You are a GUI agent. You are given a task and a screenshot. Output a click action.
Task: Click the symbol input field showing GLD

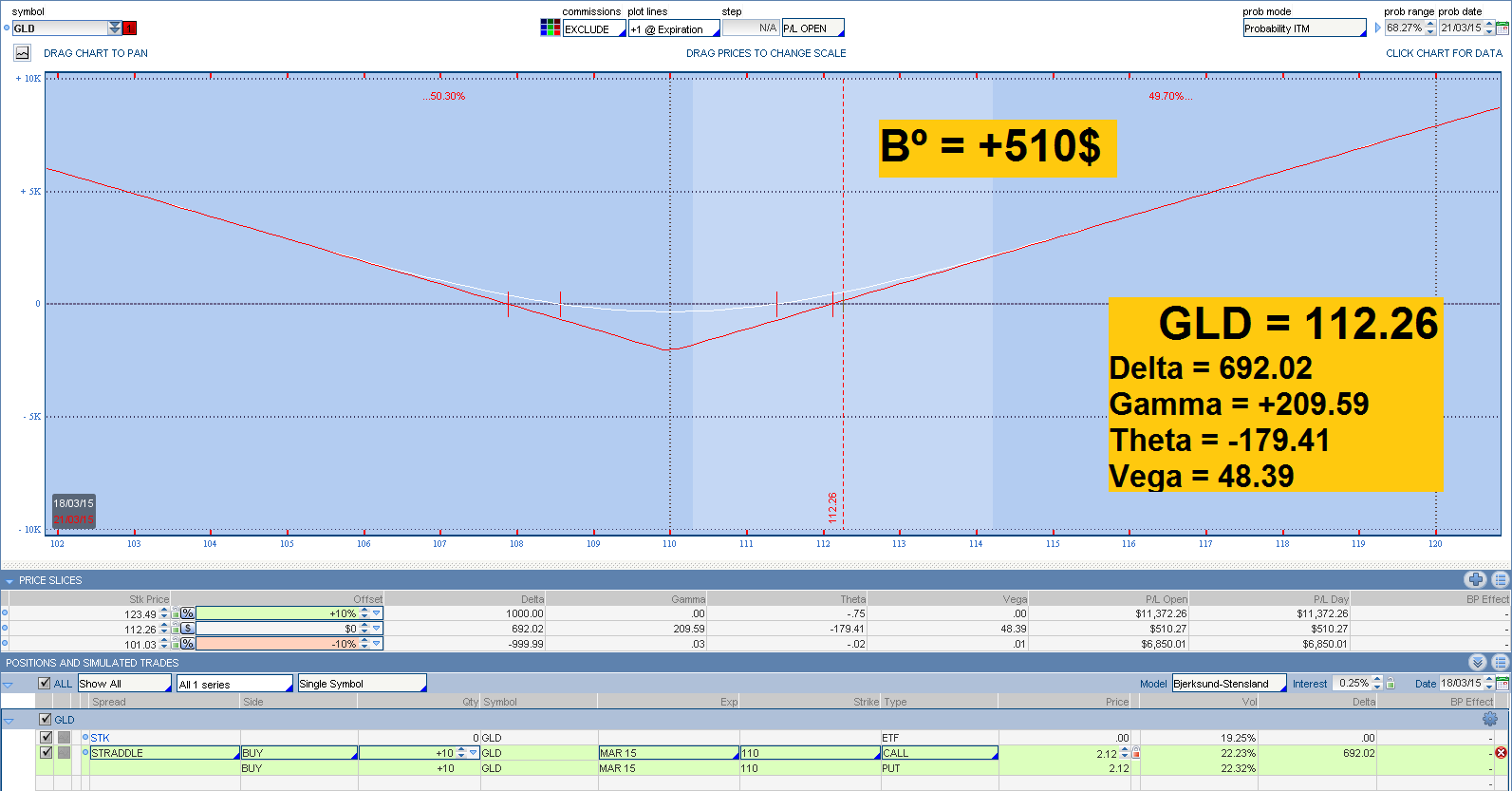(x=60, y=28)
